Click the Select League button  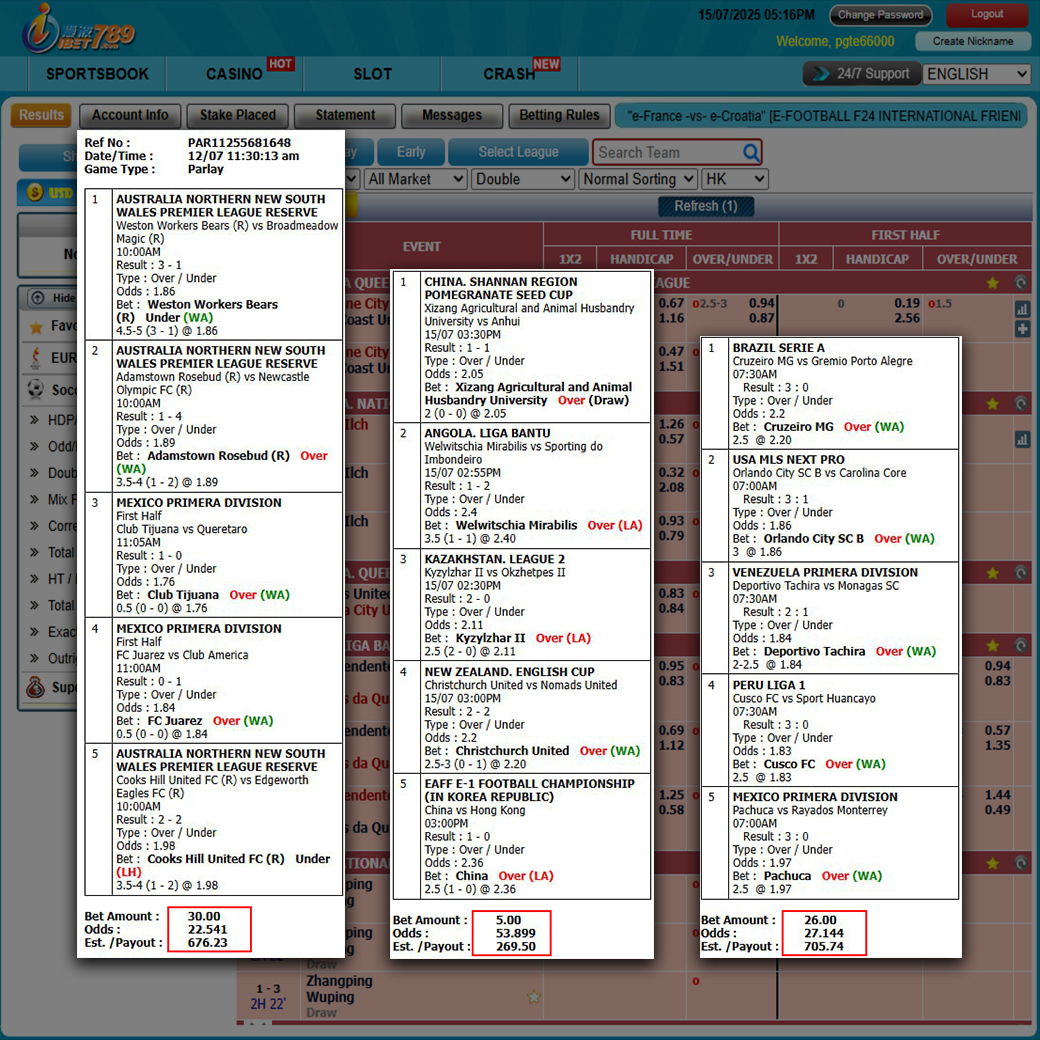coord(519,152)
